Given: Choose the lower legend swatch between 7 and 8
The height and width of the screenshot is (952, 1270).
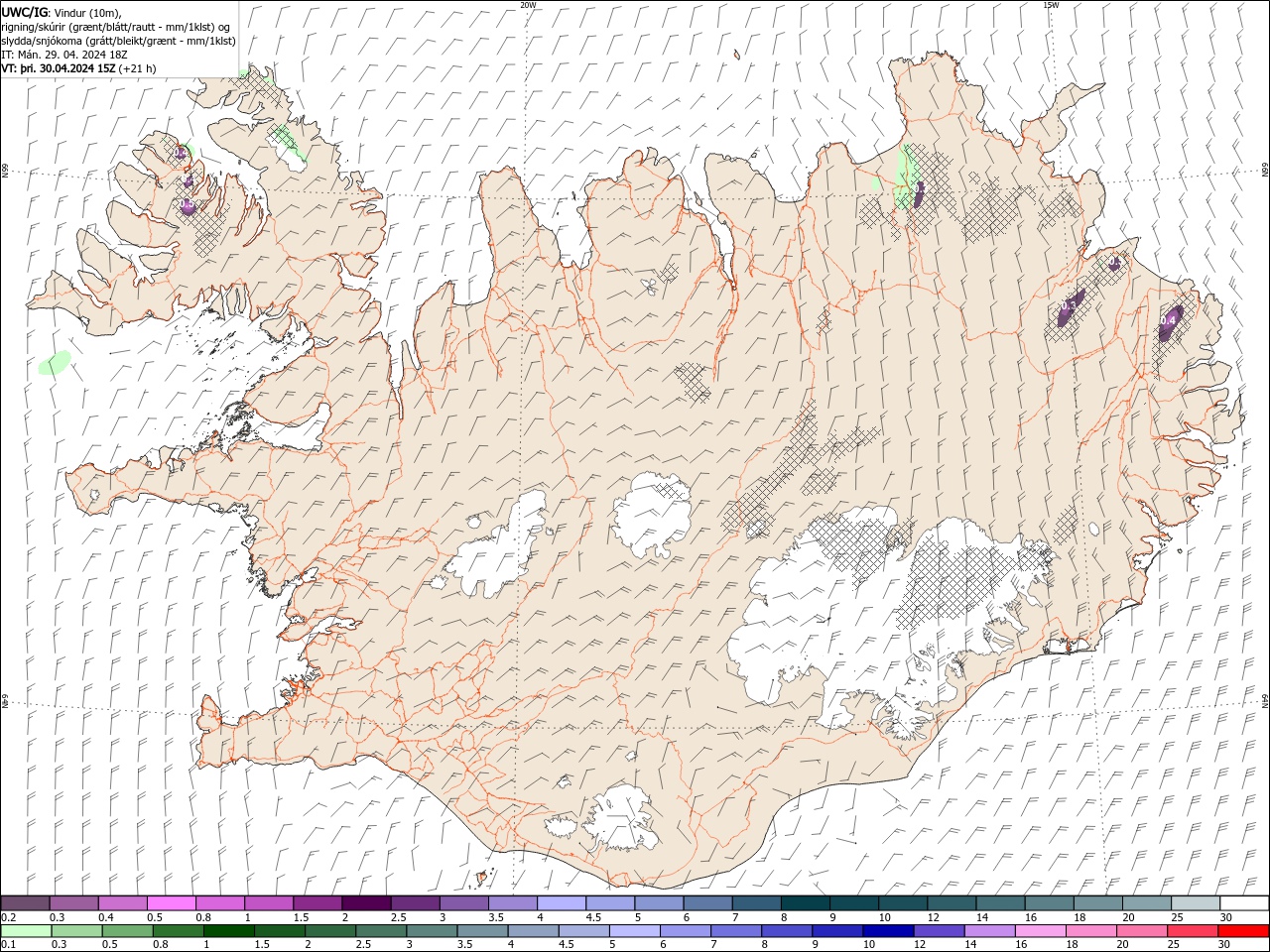Looking at the screenshot, I should [736, 931].
